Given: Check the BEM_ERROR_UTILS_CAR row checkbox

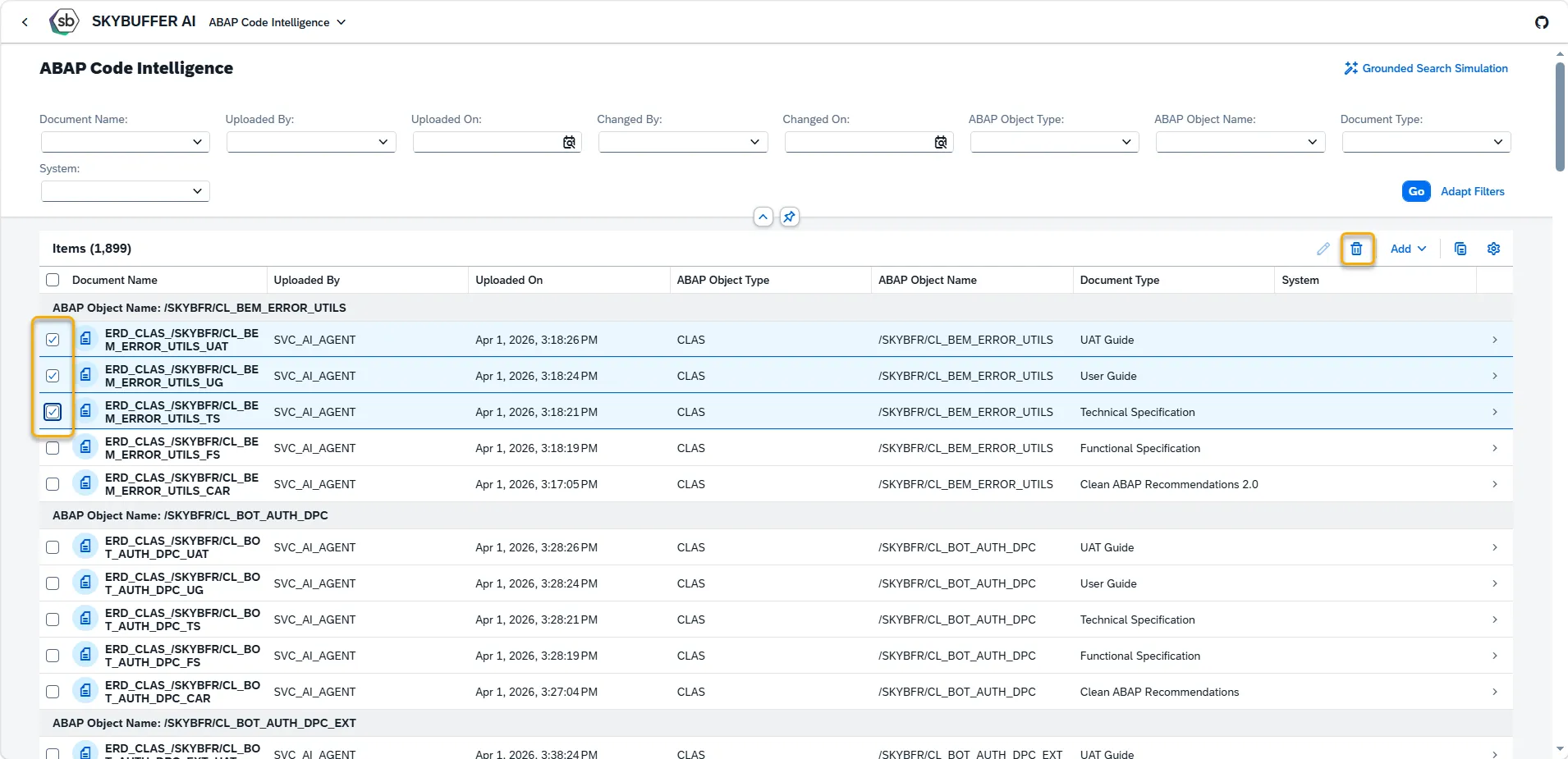Looking at the screenshot, I should coord(53,484).
